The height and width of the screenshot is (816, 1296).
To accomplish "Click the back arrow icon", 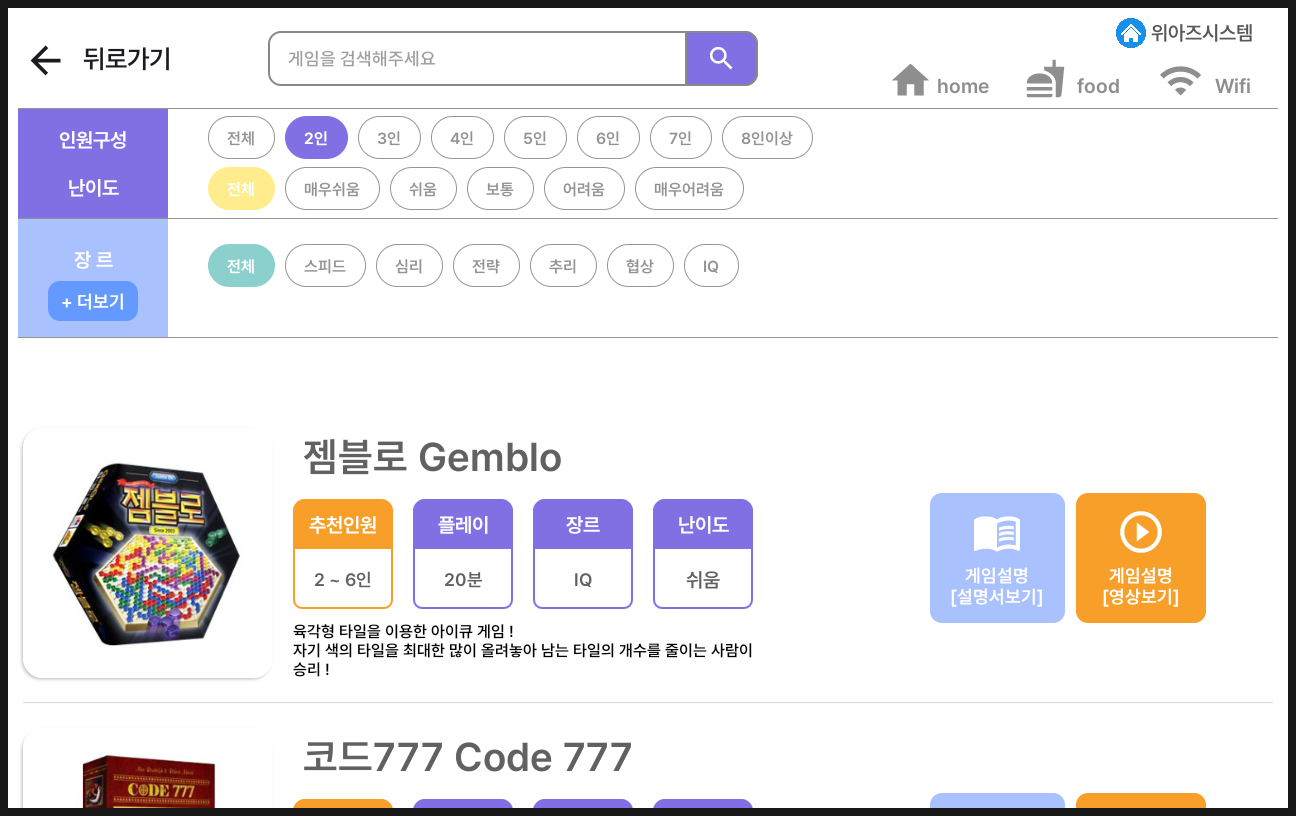I will point(46,60).
